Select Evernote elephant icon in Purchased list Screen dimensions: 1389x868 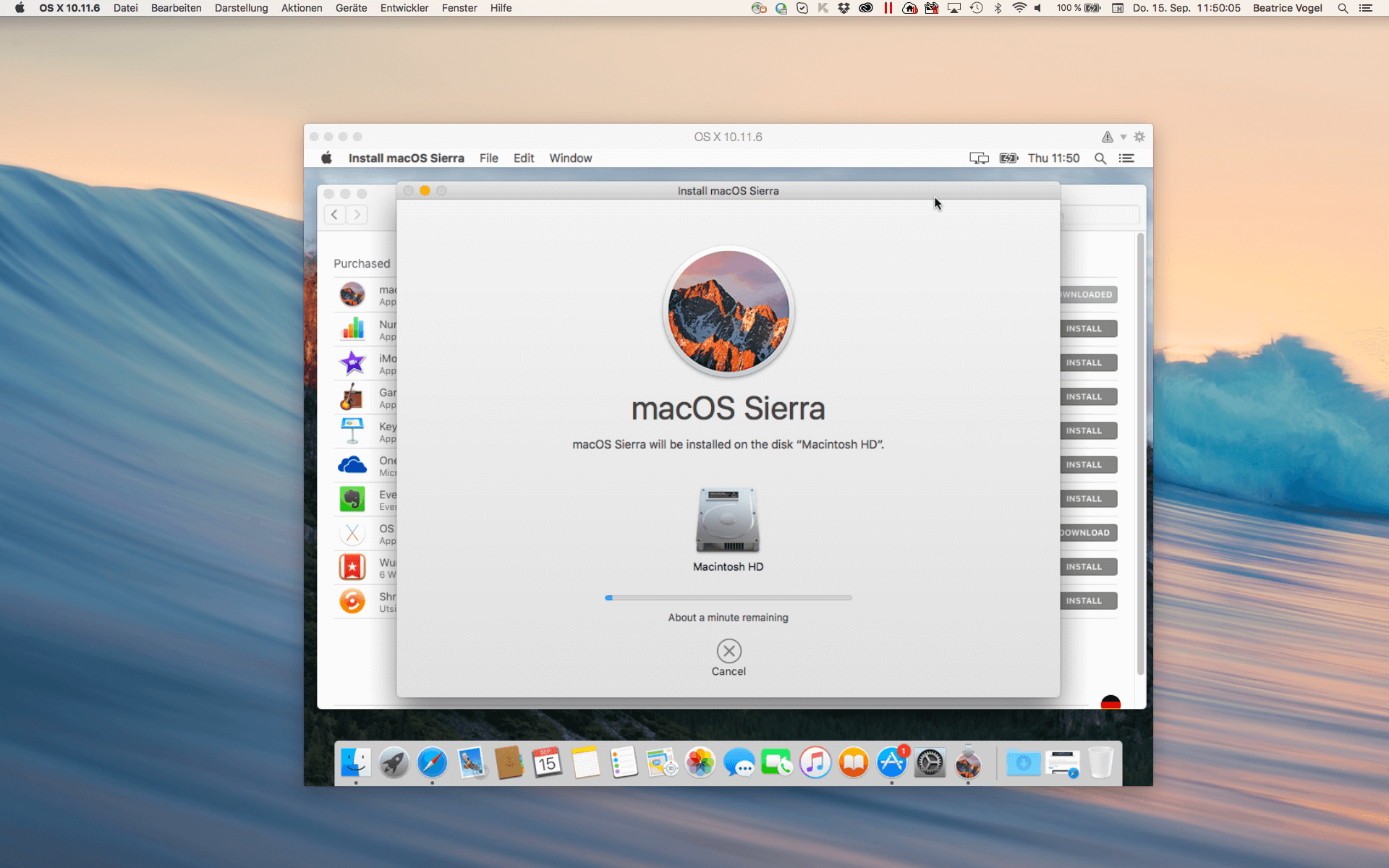pos(352,499)
